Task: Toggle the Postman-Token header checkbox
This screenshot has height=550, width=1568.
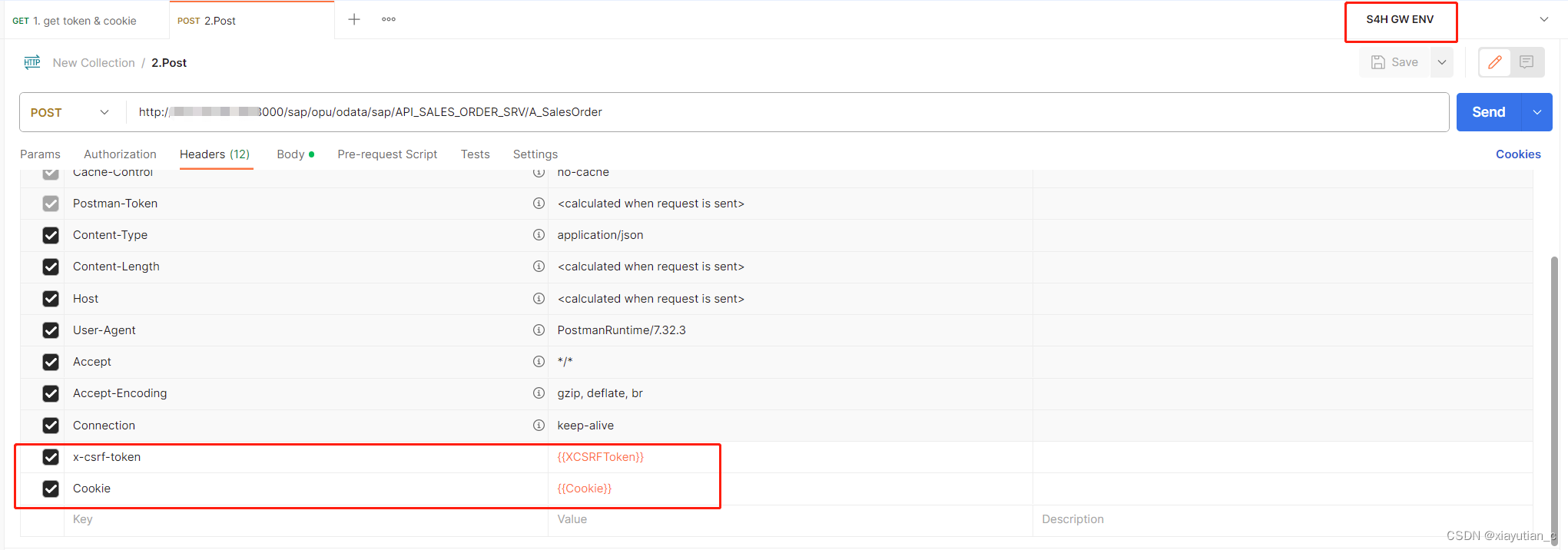Action: click(51, 204)
